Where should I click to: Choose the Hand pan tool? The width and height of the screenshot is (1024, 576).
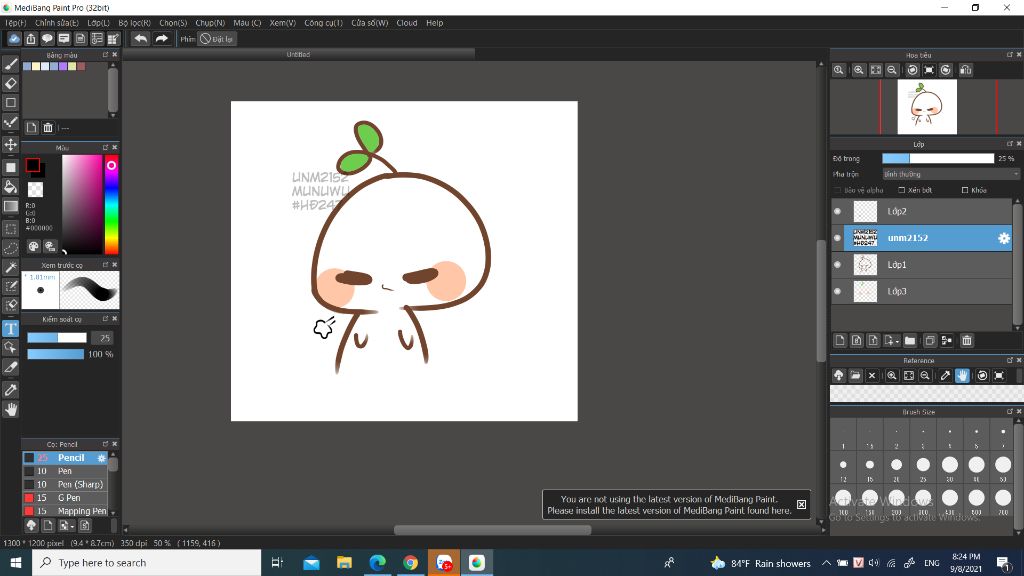11,410
